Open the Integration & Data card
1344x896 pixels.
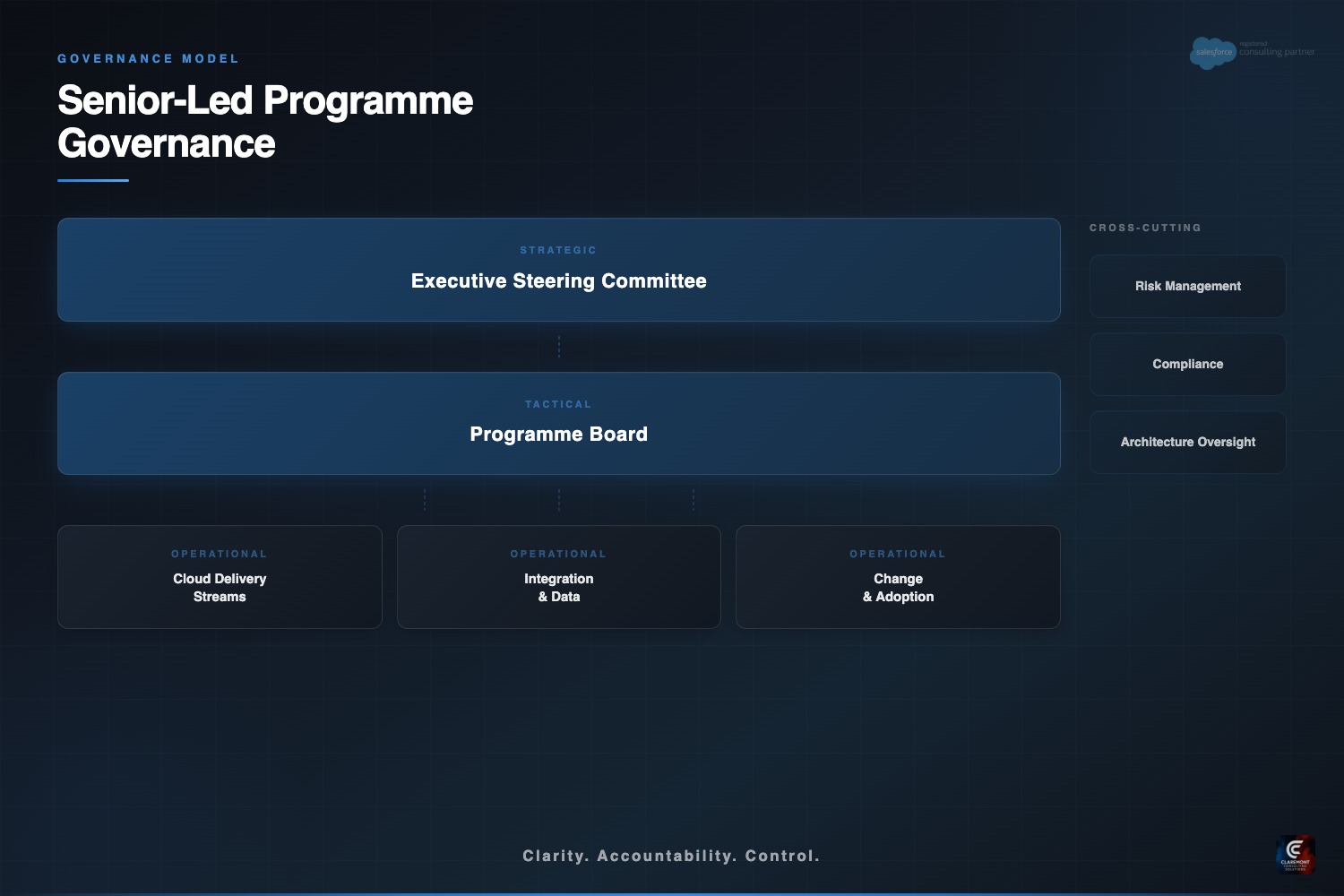558,577
